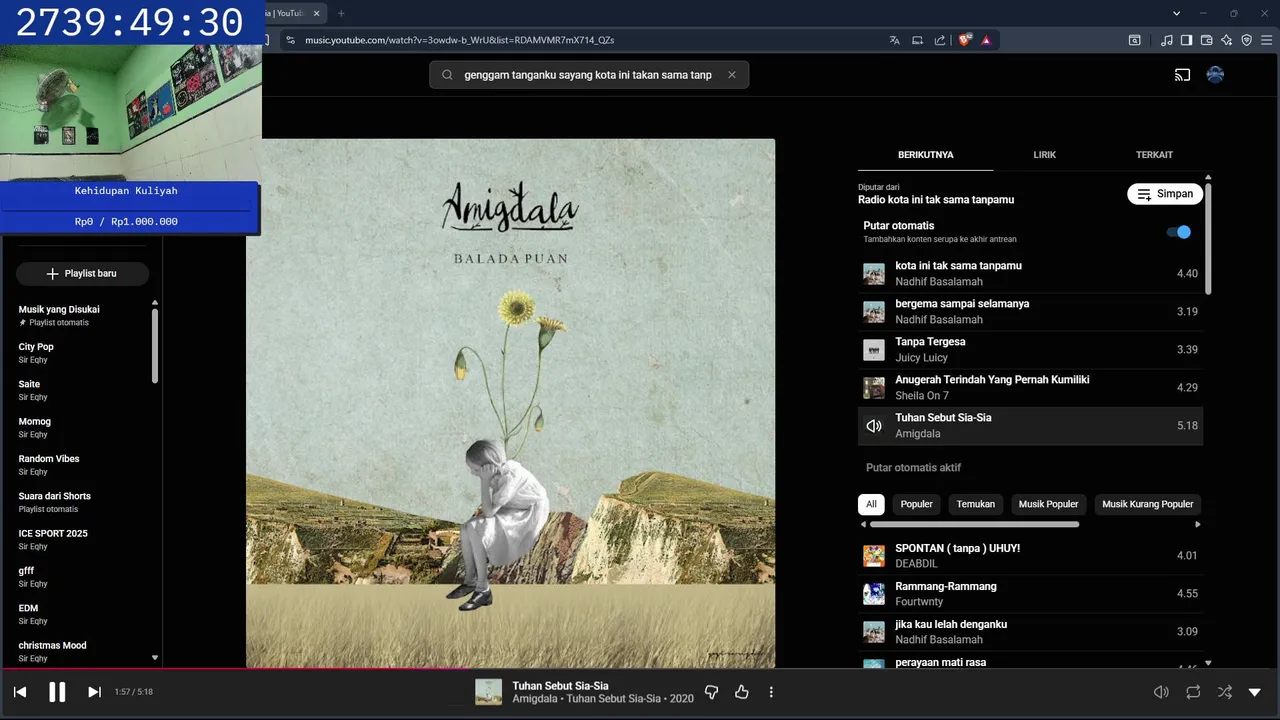Select the Musik Kurang Populer filter chip
Image resolution: width=1280 pixels, height=720 pixels.
[x=1148, y=504]
